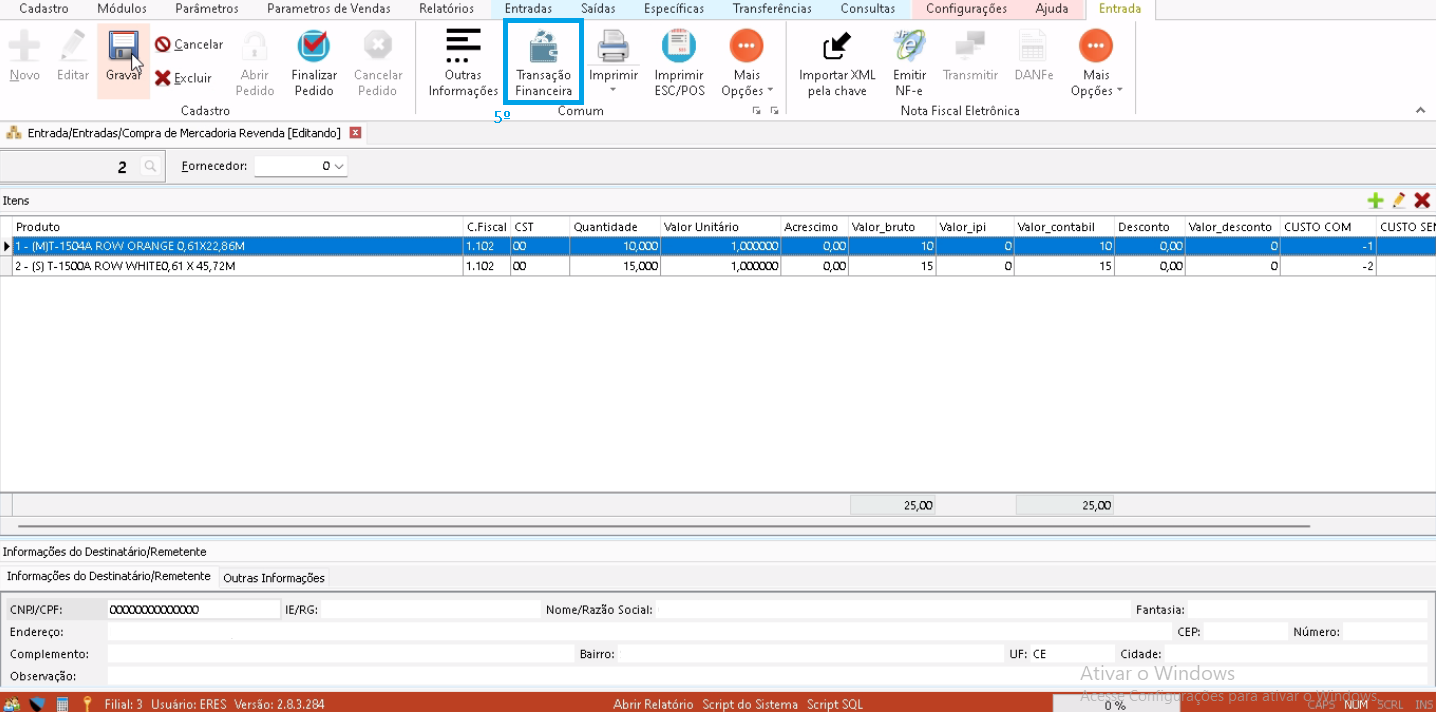Click the search magnifier next to 2
This screenshot has height=712, width=1436.
click(x=150, y=167)
